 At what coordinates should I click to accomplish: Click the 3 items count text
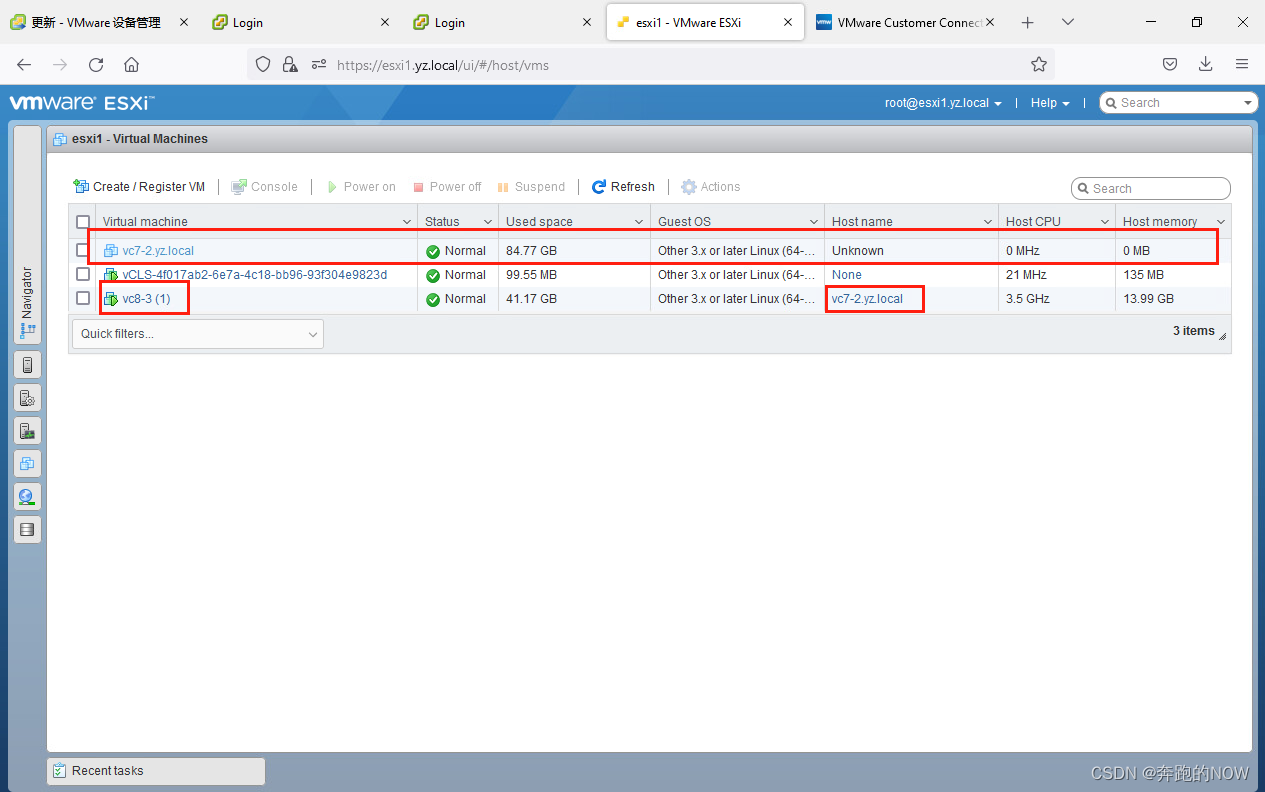point(1194,331)
